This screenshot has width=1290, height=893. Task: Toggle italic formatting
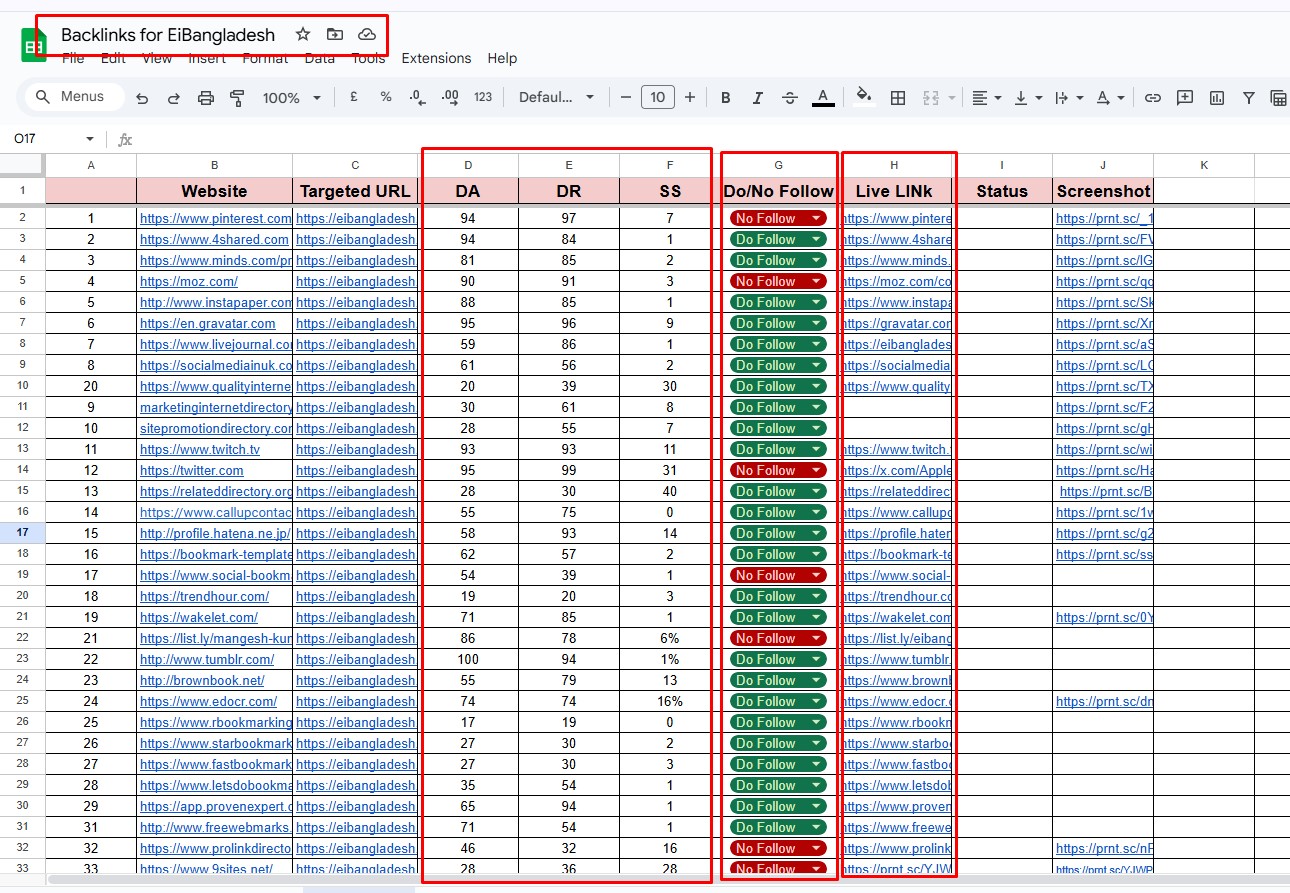click(x=757, y=98)
